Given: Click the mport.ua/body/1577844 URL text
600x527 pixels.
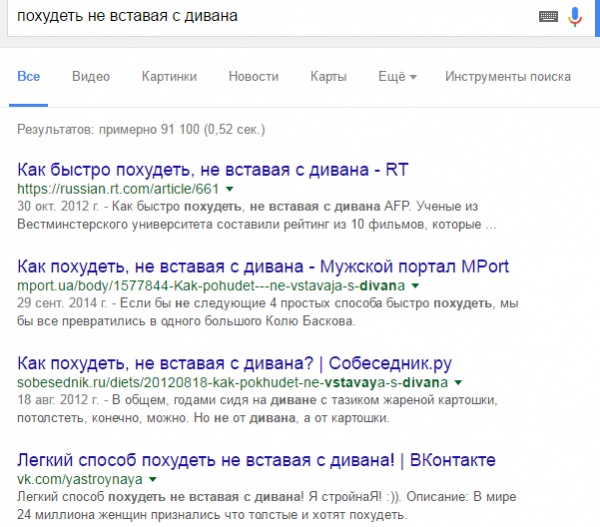Looking at the screenshot, I should (x=211, y=286).
